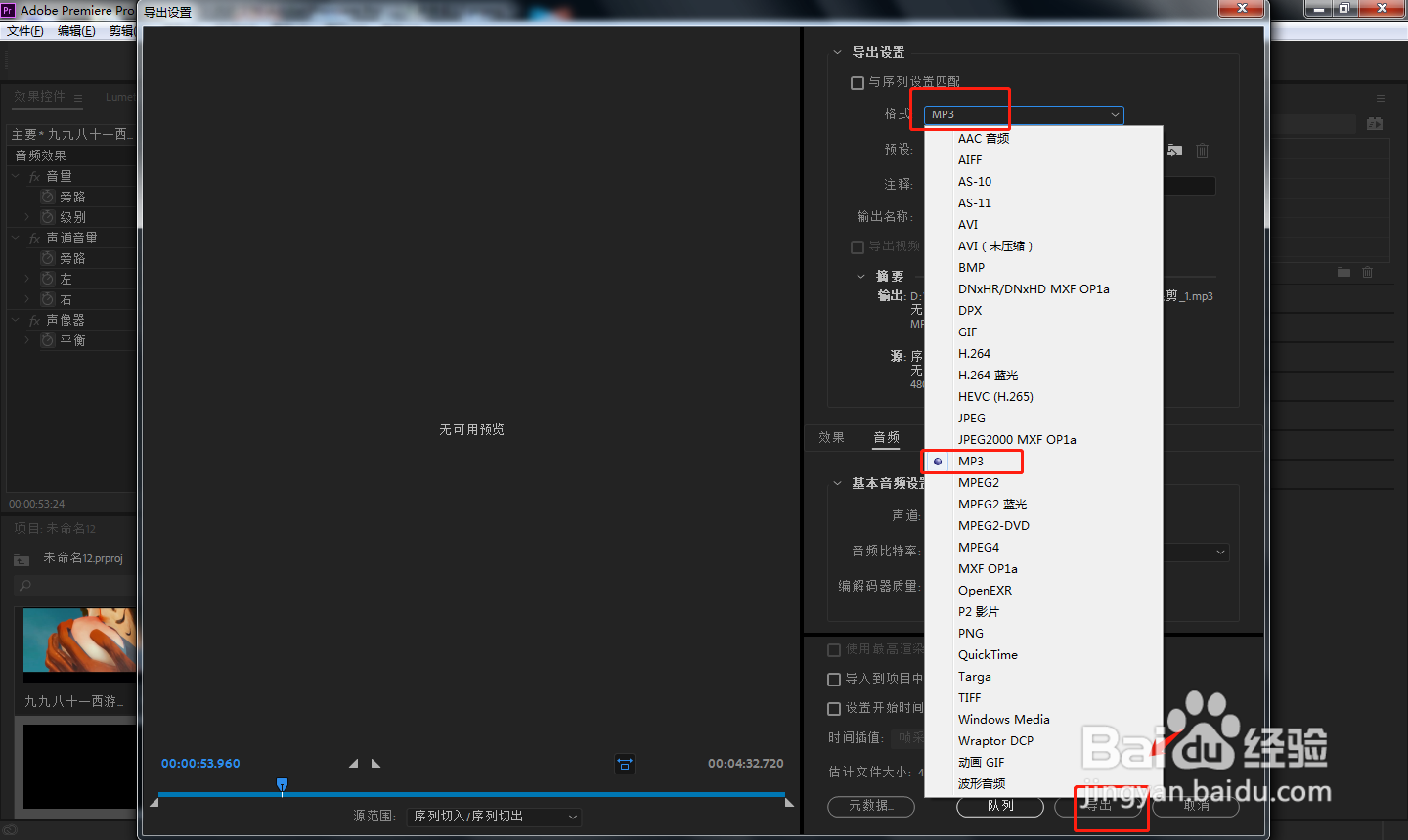The image size is (1408, 840).
Task: Click camera icon in right panel
Action: (1375, 124)
